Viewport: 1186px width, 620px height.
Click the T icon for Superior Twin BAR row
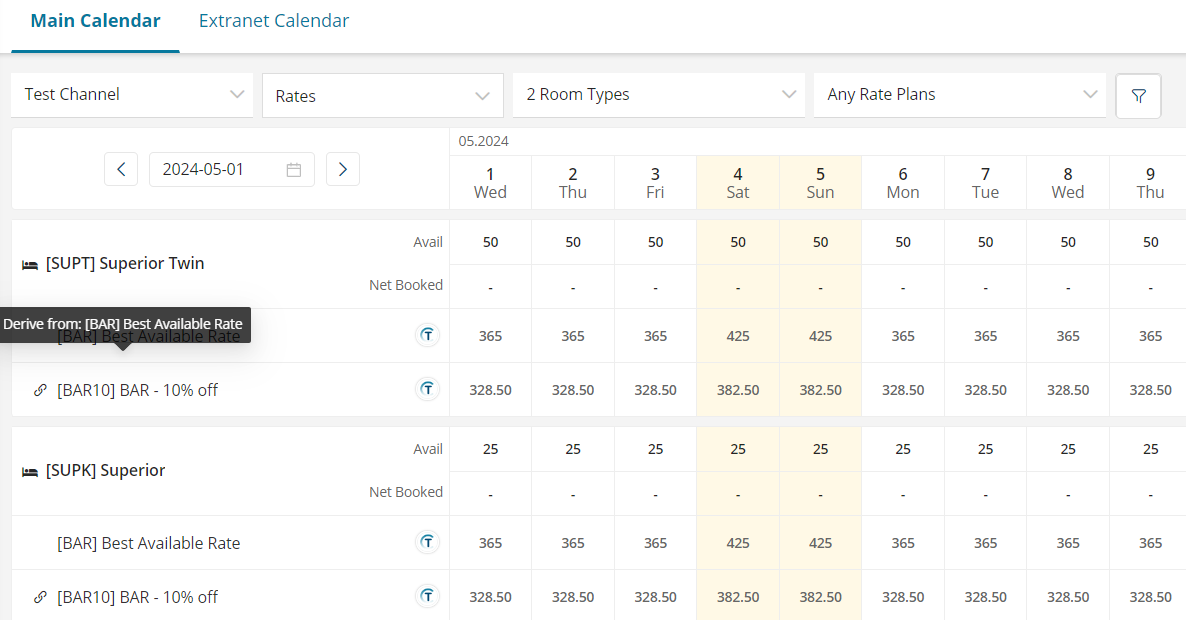click(427, 335)
